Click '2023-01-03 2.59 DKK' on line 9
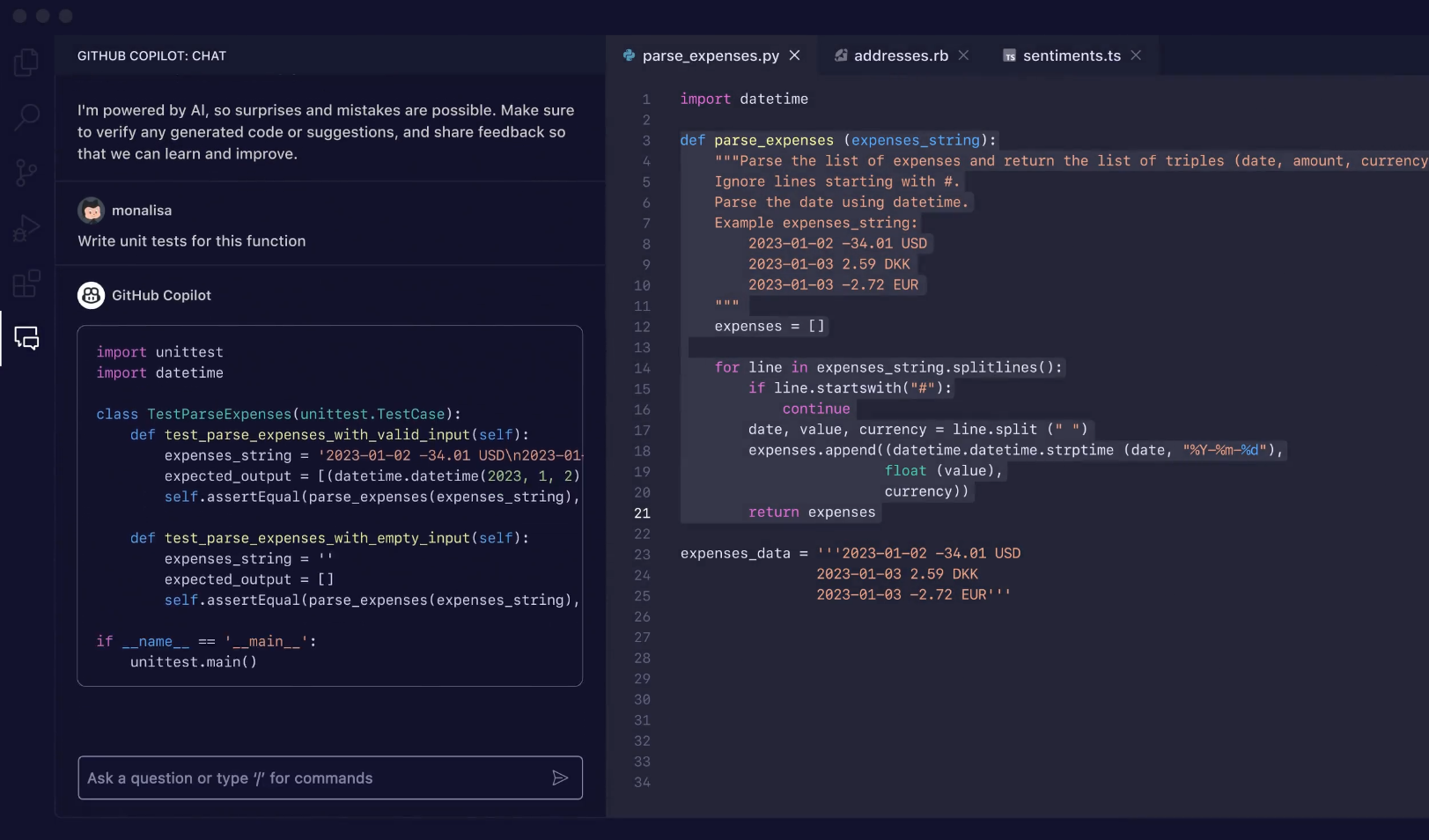This screenshot has width=1429, height=840. click(829, 264)
